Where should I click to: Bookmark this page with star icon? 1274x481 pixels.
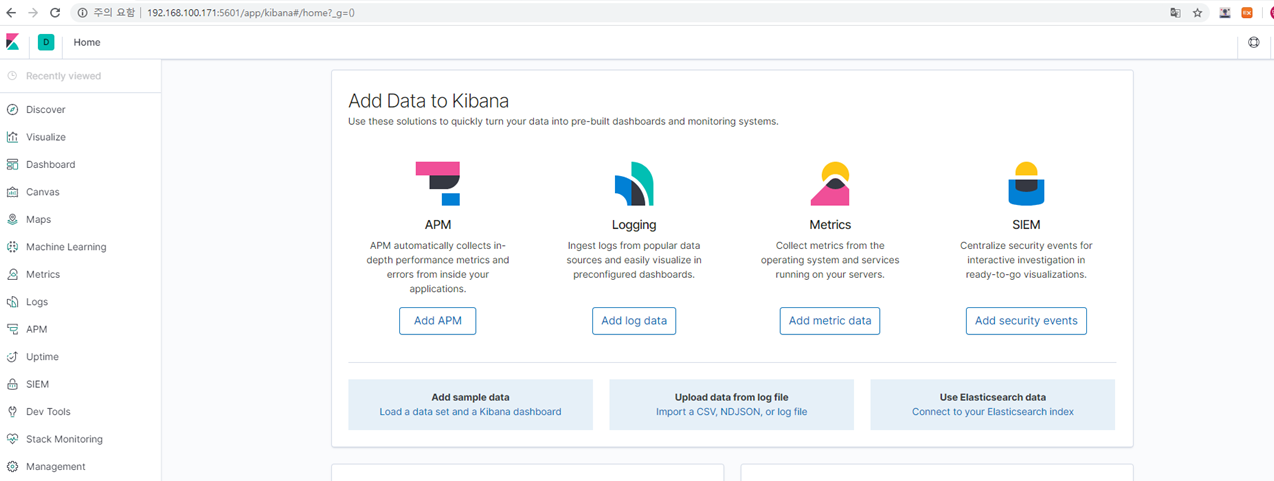(1198, 13)
